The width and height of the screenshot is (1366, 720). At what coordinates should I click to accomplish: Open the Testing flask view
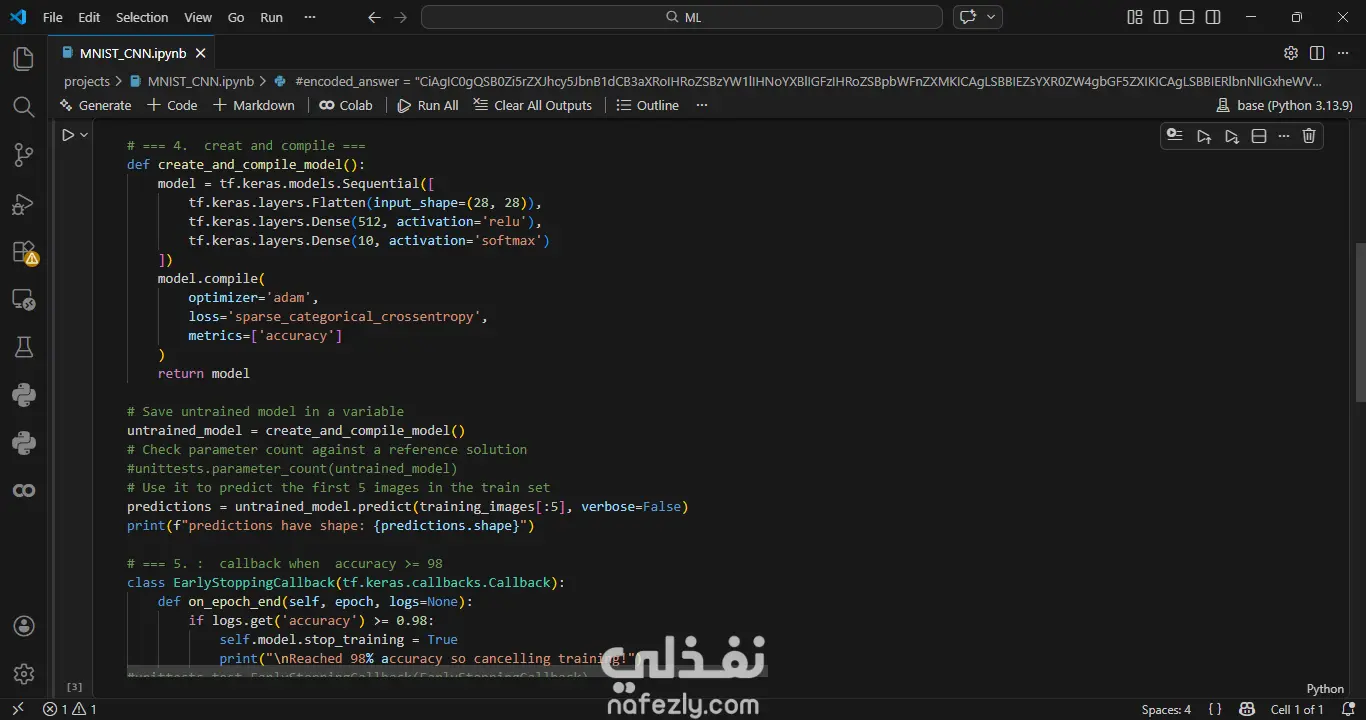pyautogui.click(x=24, y=347)
